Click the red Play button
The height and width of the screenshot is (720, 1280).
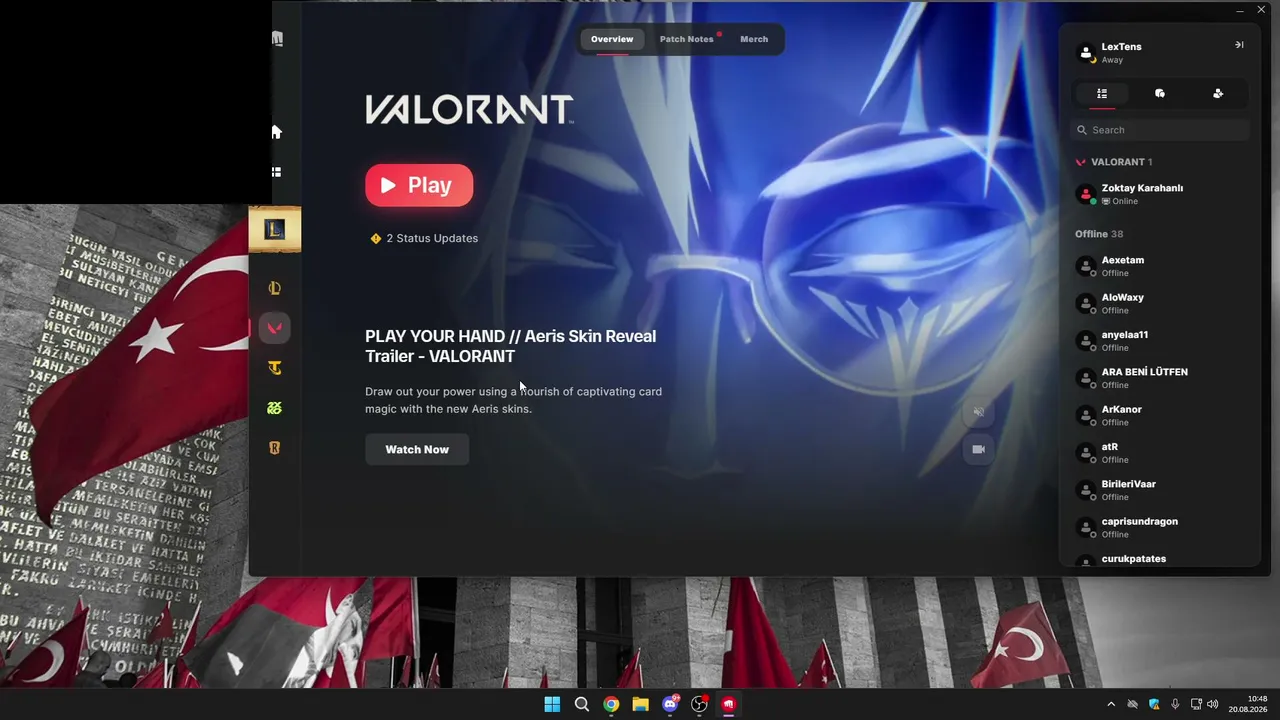click(419, 185)
